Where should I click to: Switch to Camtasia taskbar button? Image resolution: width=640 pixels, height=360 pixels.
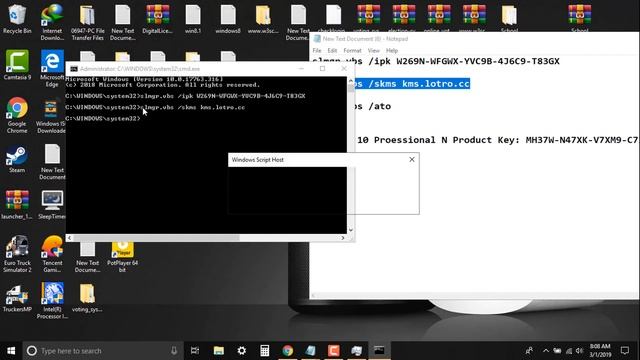[333, 351]
